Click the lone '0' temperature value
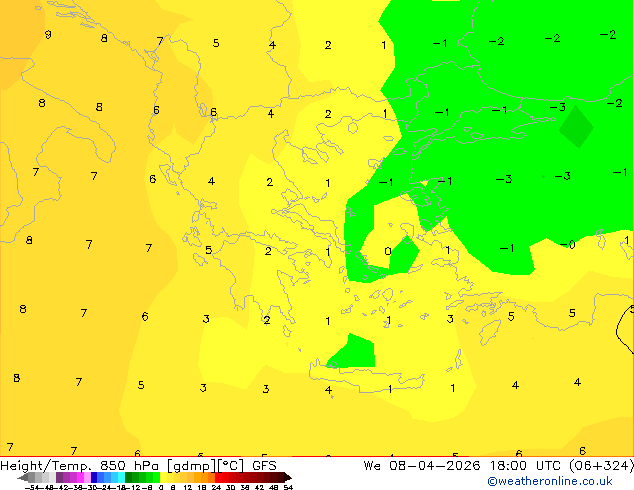Screen dimensions: 634x490 [388, 251]
